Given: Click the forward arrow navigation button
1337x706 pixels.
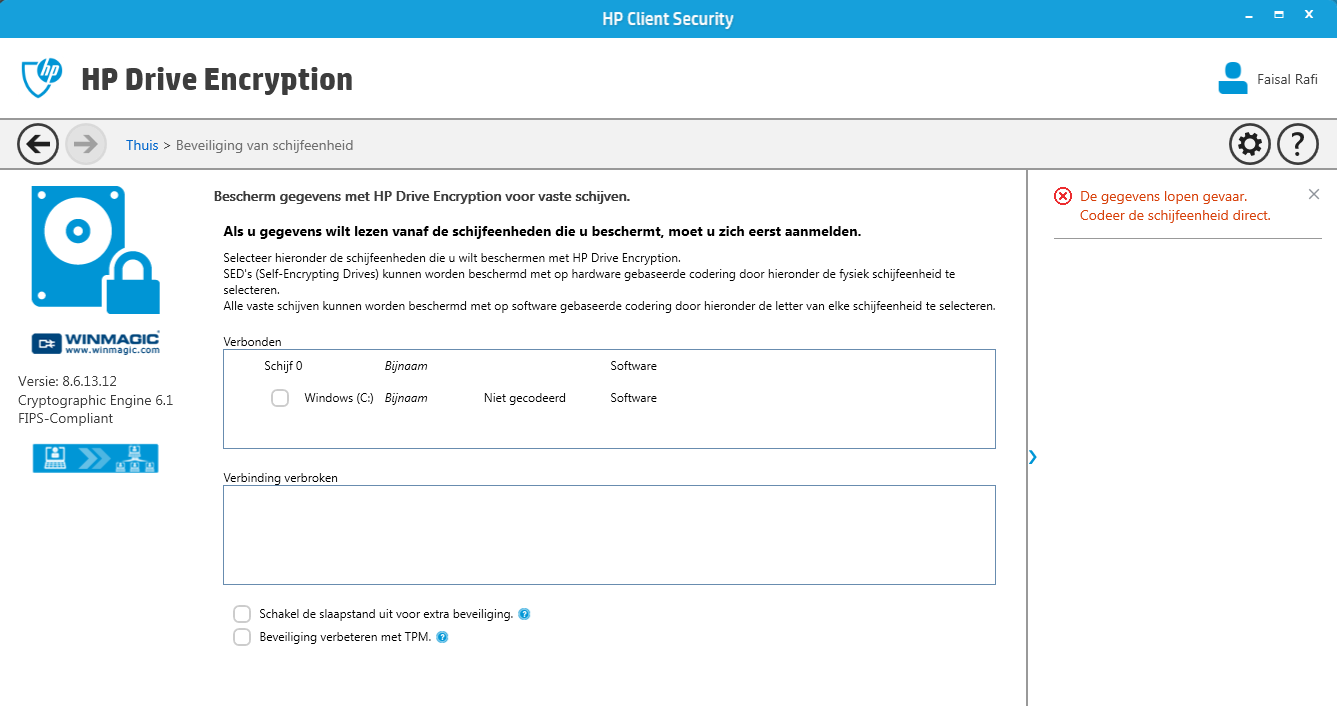Looking at the screenshot, I should [86, 145].
